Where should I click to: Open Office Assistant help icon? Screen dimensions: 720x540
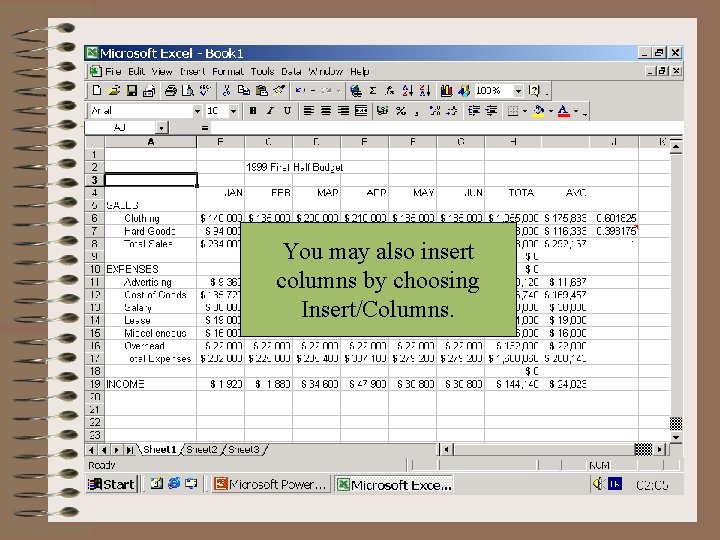[x=534, y=90]
